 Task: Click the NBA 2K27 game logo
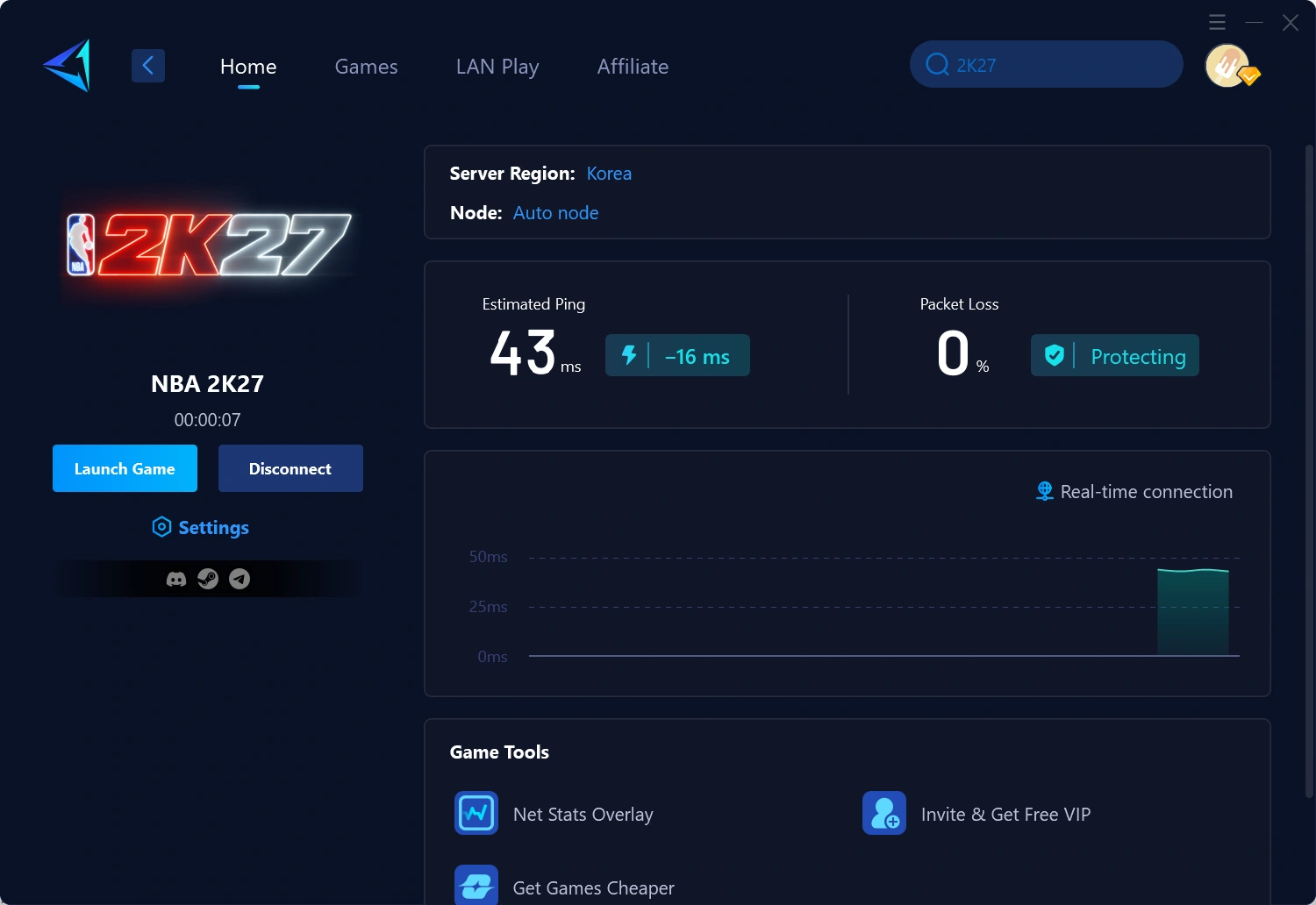tap(209, 245)
